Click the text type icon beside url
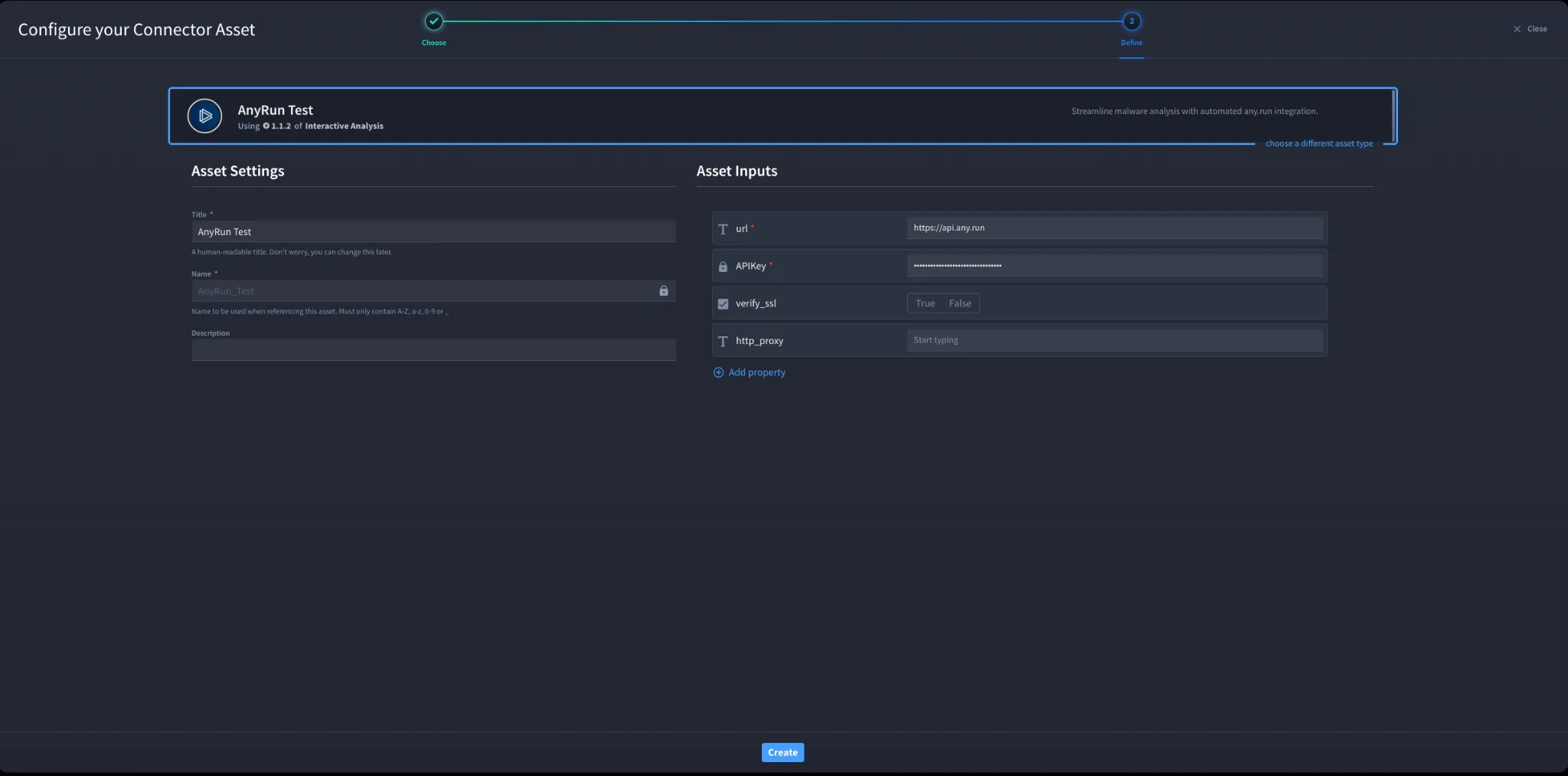Image resolution: width=1568 pixels, height=776 pixels. pos(723,229)
